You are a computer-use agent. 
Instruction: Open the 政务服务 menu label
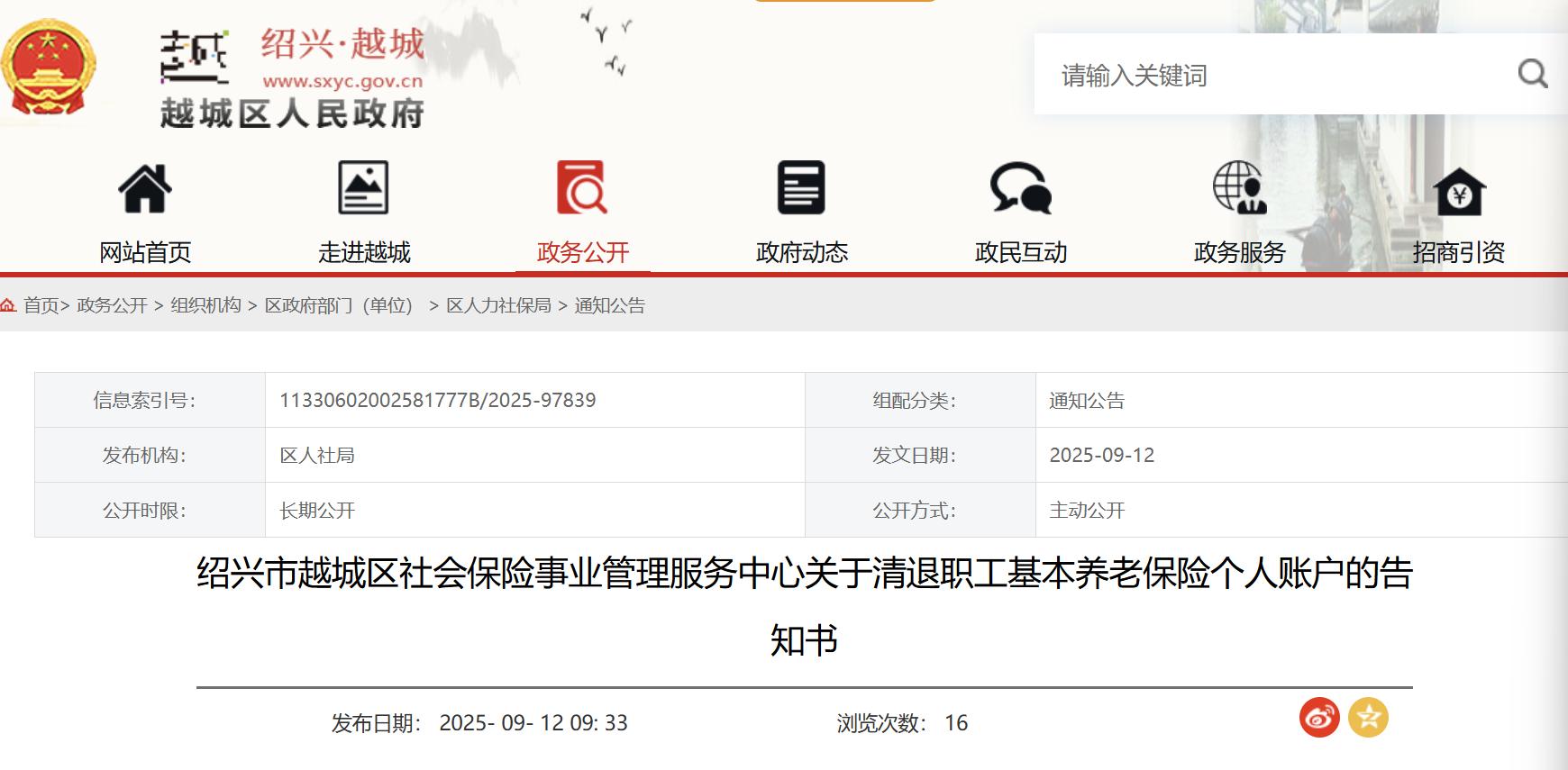[x=1239, y=252]
